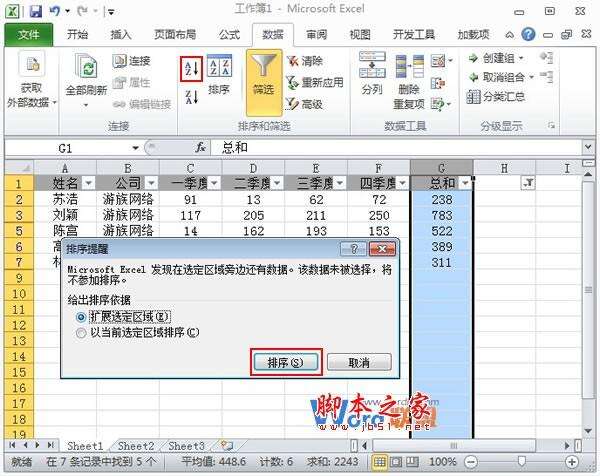Open the Sheet3 worksheet tab

pos(186,446)
